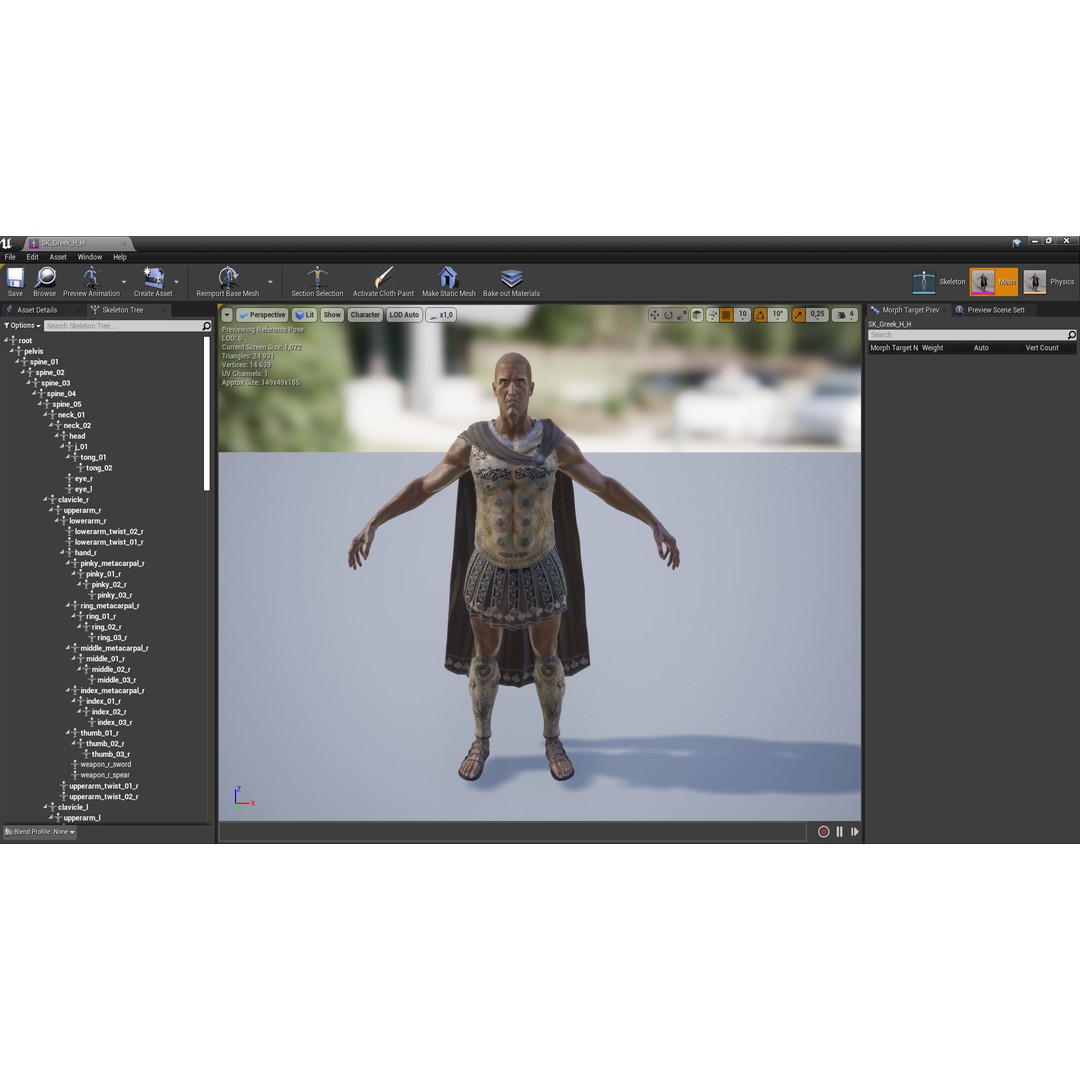Open camera speed 4 setting
The height and width of the screenshot is (1080, 1080).
tap(845, 315)
